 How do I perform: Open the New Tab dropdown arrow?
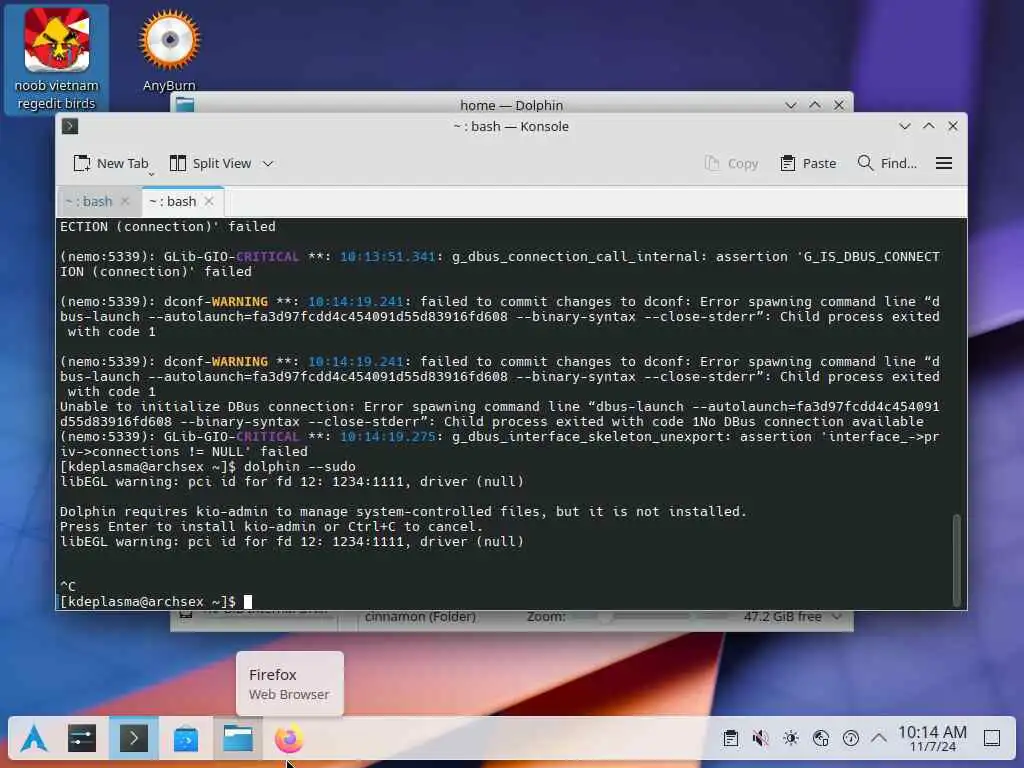152,174
